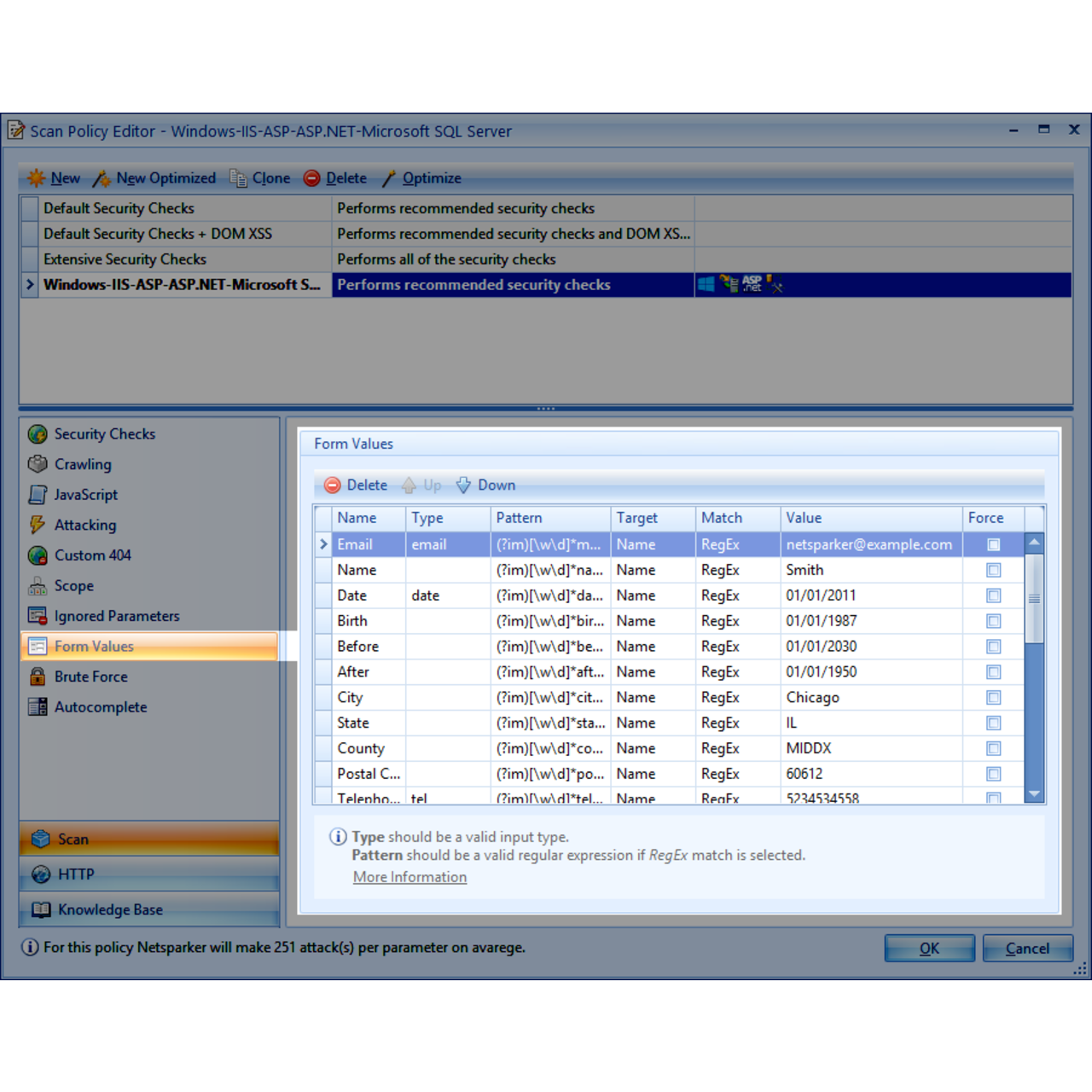Toggle the Force checkbox for the Smith name row
1092x1092 pixels.
[993, 570]
